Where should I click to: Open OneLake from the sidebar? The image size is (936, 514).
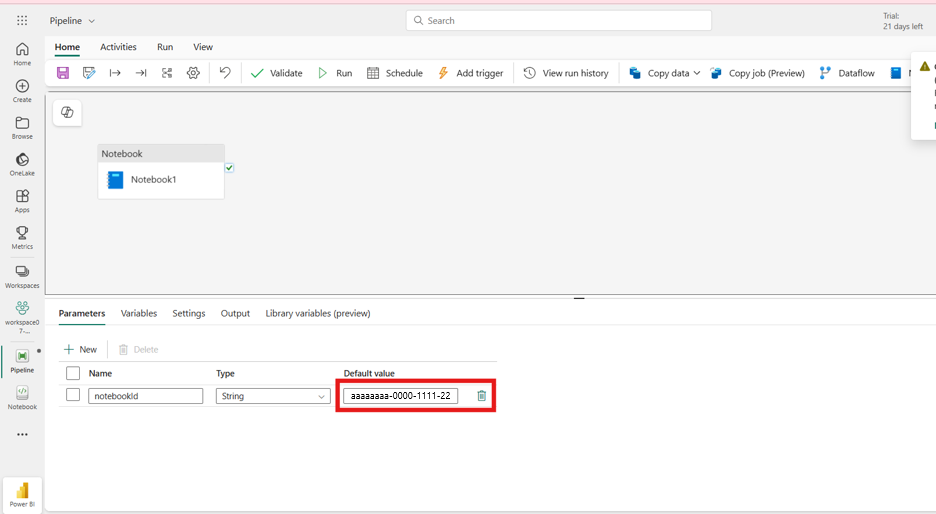pos(22,164)
